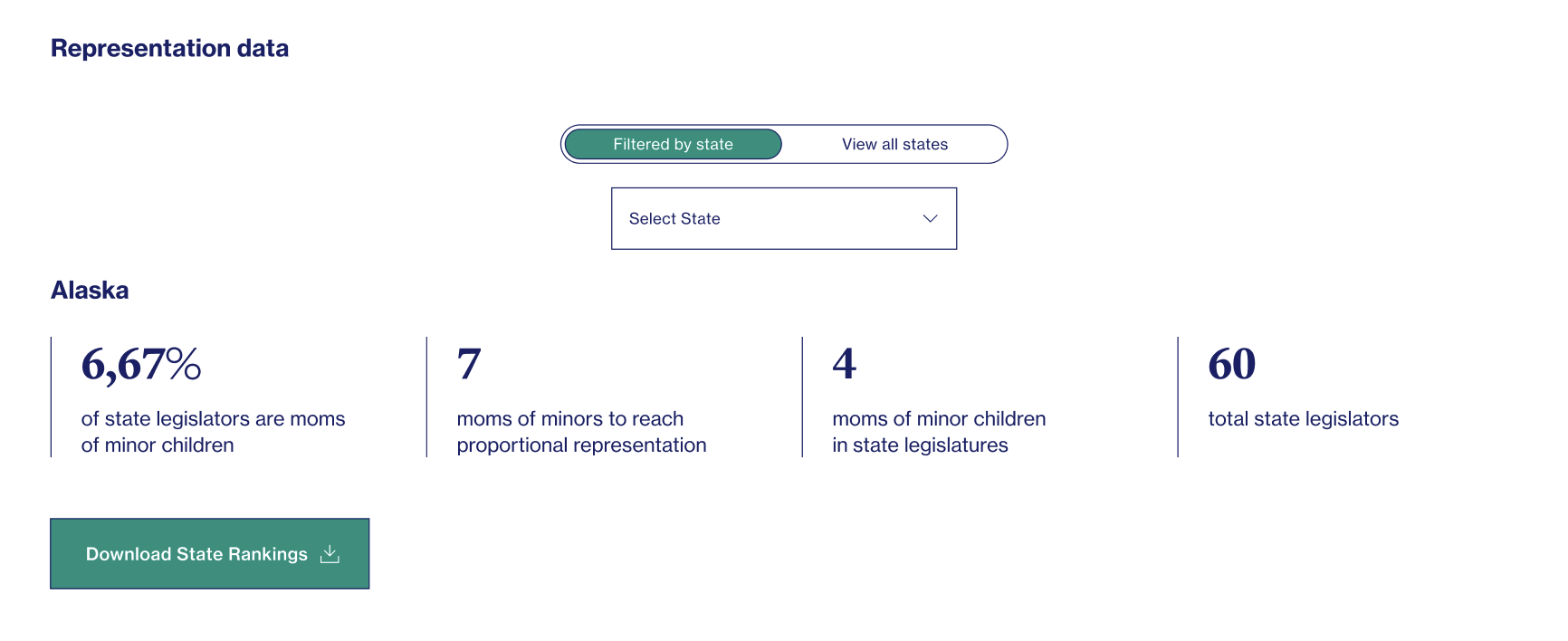The height and width of the screenshot is (641, 1568).
Task: Click the download arrow icon in the rankings button
Action: tap(330, 554)
